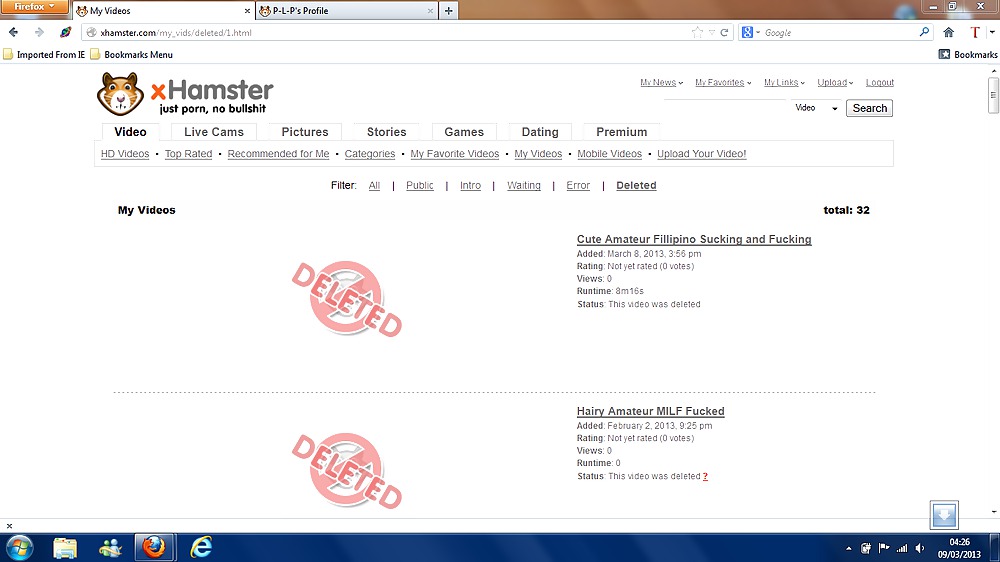
Task: Click the bookmark star in the address bar
Action: pyautogui.click(x=697, y=32)
